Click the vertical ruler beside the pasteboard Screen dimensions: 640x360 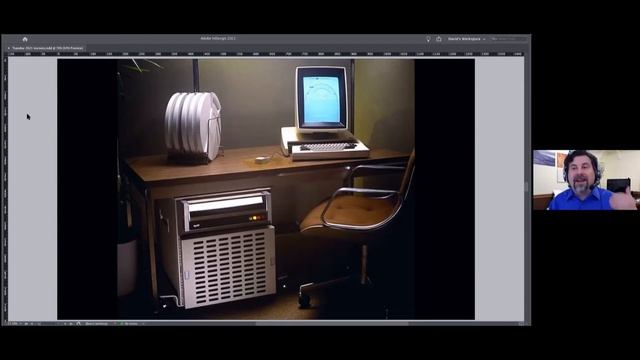pos(5,189)
